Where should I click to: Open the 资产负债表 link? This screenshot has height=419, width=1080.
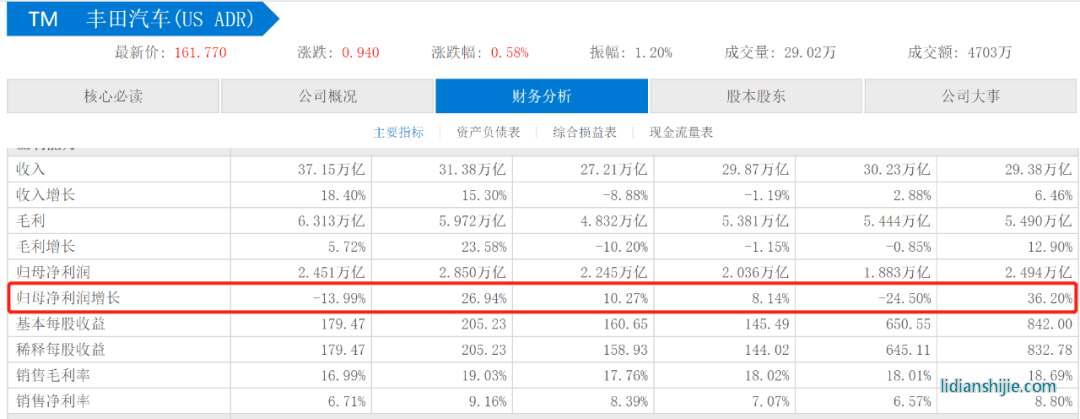(x=487, y=132)
